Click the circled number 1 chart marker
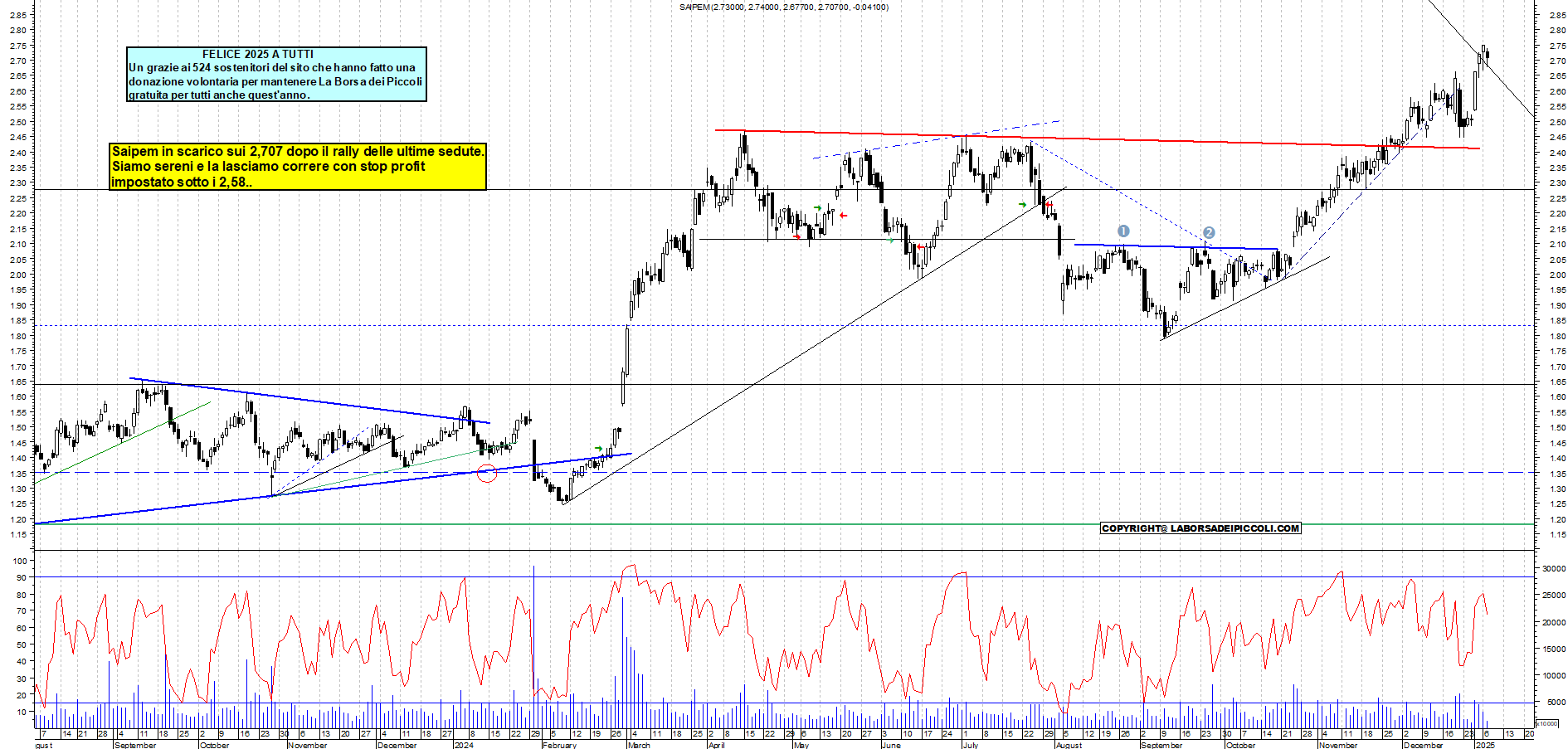This screenshot has width=1568, height=749. pyautogui.click(x=1123, y=231)
